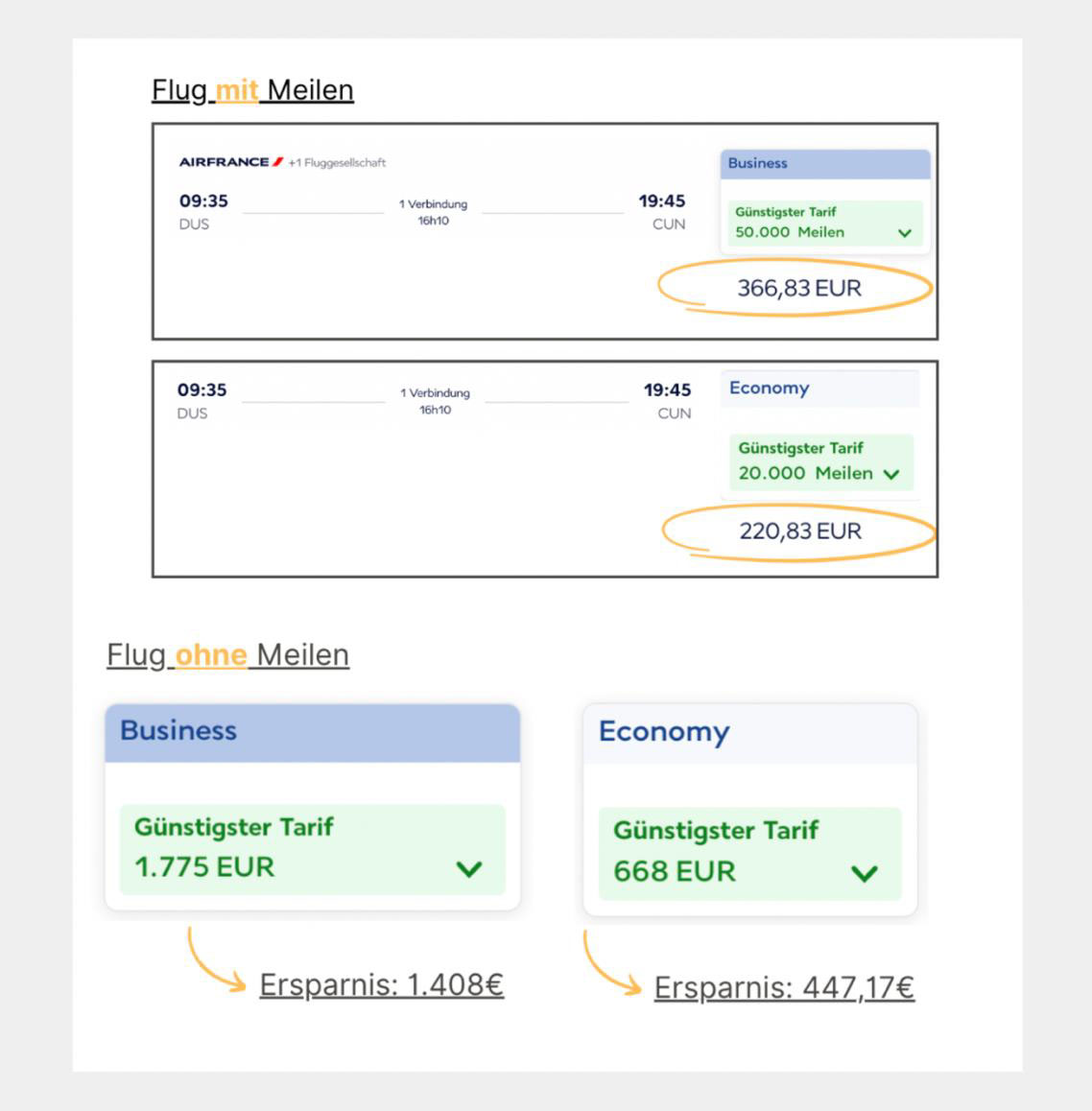Click the +1 Fluggesellschaft label
The height and width of the screenshot is (1111, 1092).
[337, 163]
